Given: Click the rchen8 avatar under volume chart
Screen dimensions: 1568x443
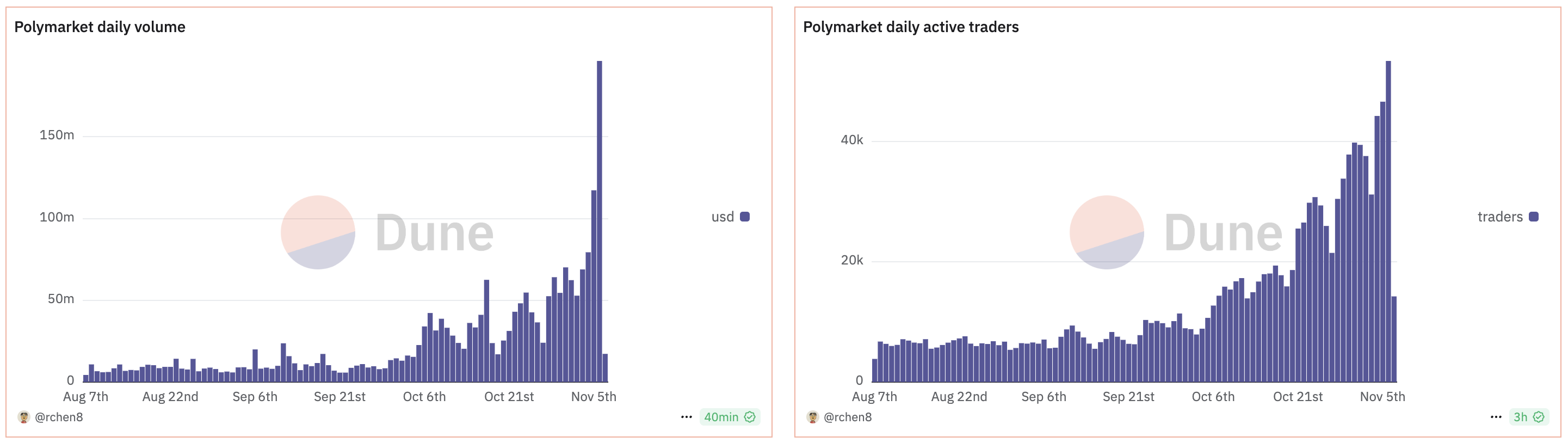Looking at the screenshot, I should pos(24,417).
